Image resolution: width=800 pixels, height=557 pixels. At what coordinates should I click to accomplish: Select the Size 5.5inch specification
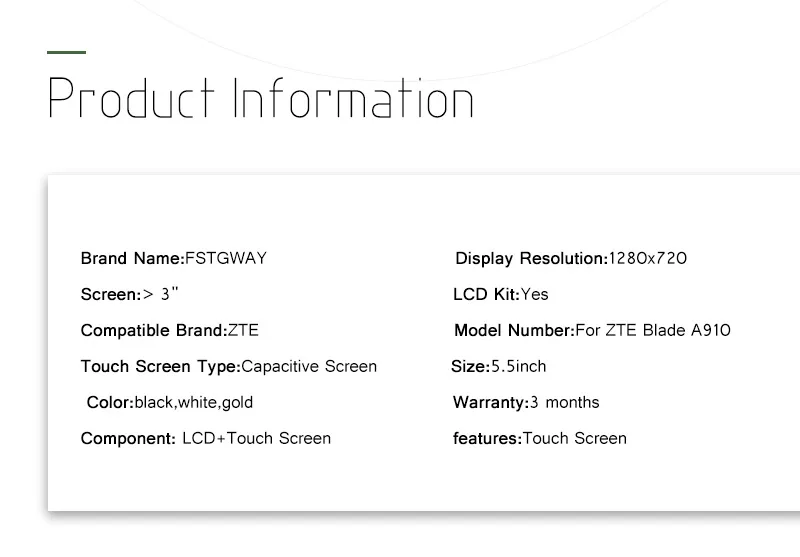tap(498, 367)
